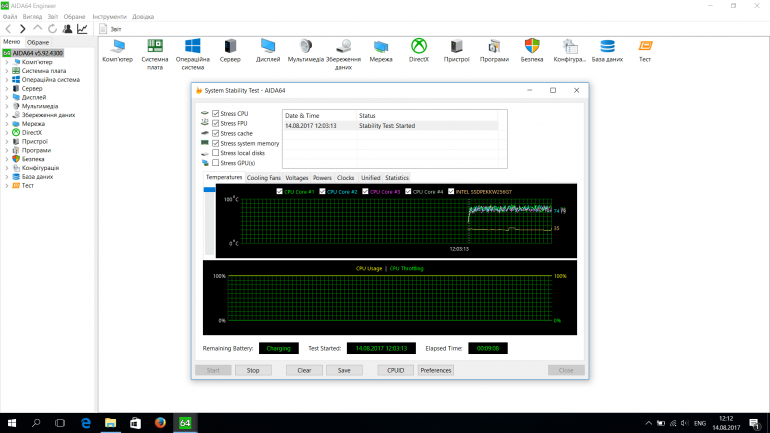Open the Безпека shield icon
This screenshot has height=433, width=770.
tap(532, 51)
